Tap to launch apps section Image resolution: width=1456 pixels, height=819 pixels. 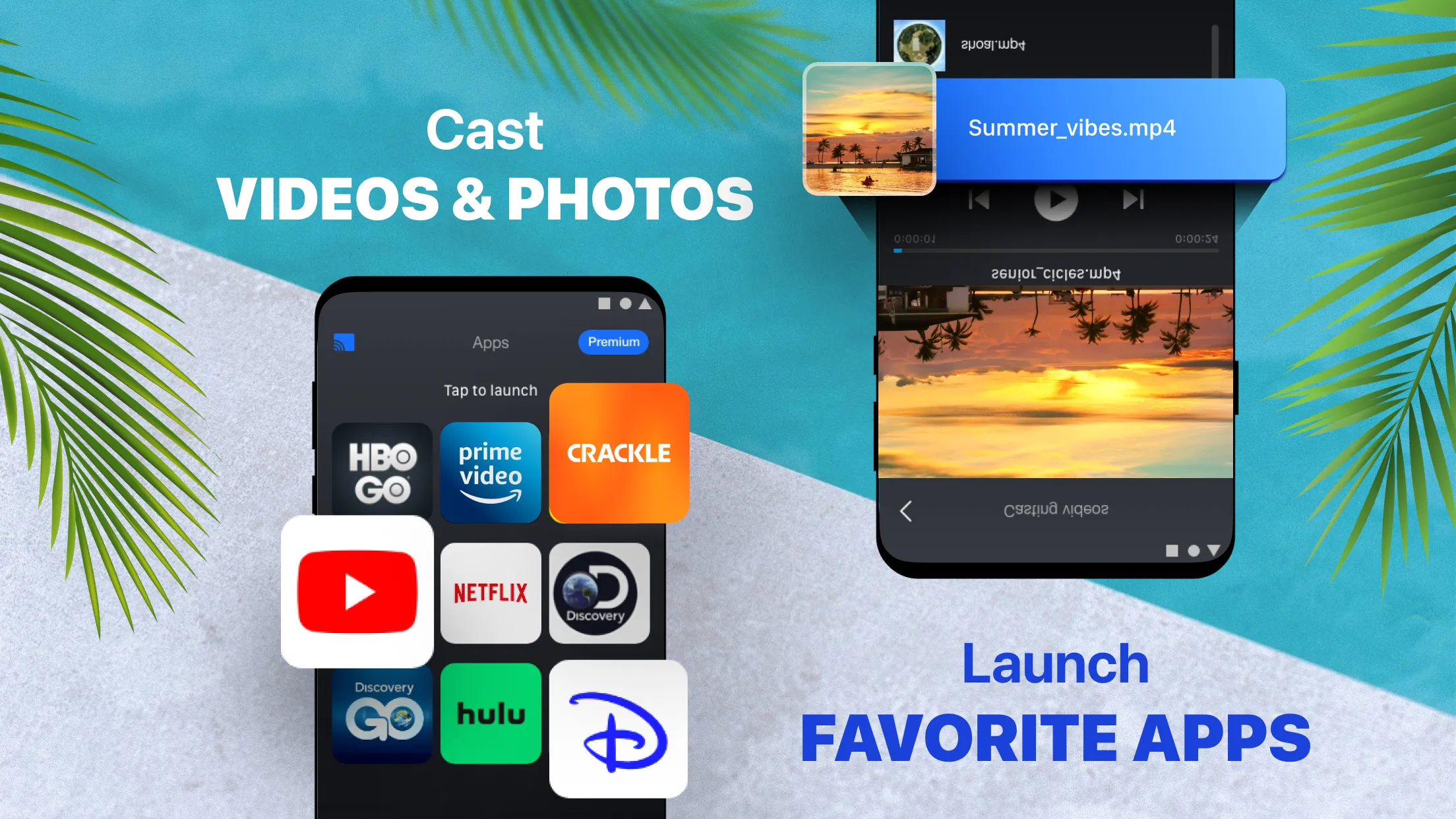pyautogui.click(x=490, y=390)
